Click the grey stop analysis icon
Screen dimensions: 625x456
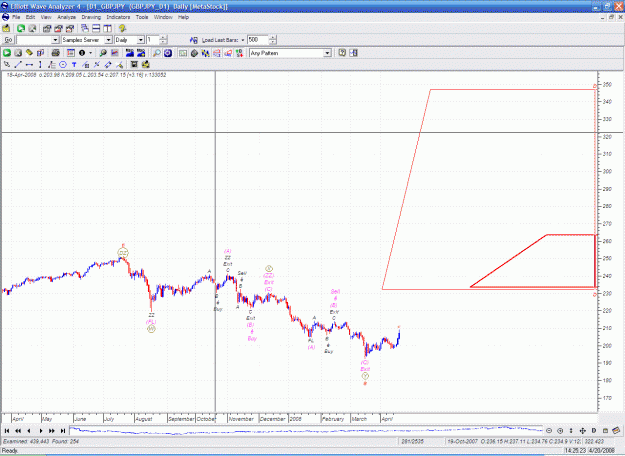pos(18,53)
